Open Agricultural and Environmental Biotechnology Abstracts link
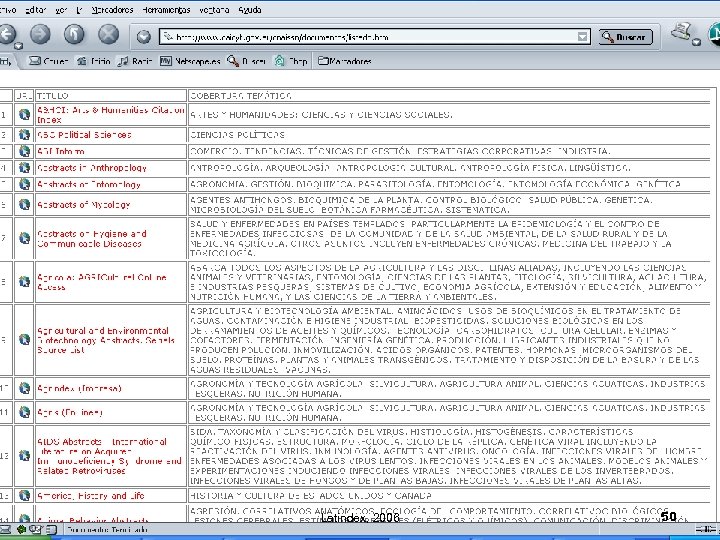720x540 pixels. (x=106, y=340)
